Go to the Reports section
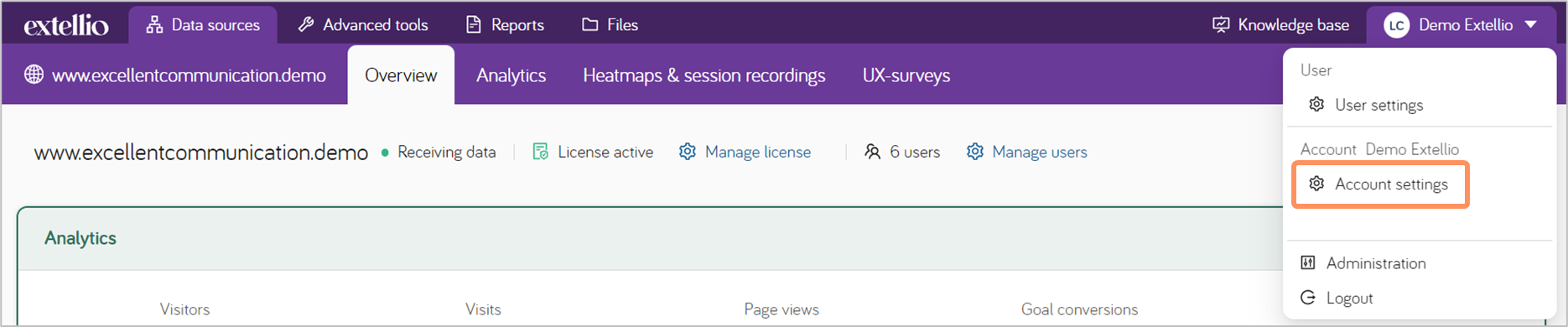This screenshot has height=327, width=1568. pos(506,25)
